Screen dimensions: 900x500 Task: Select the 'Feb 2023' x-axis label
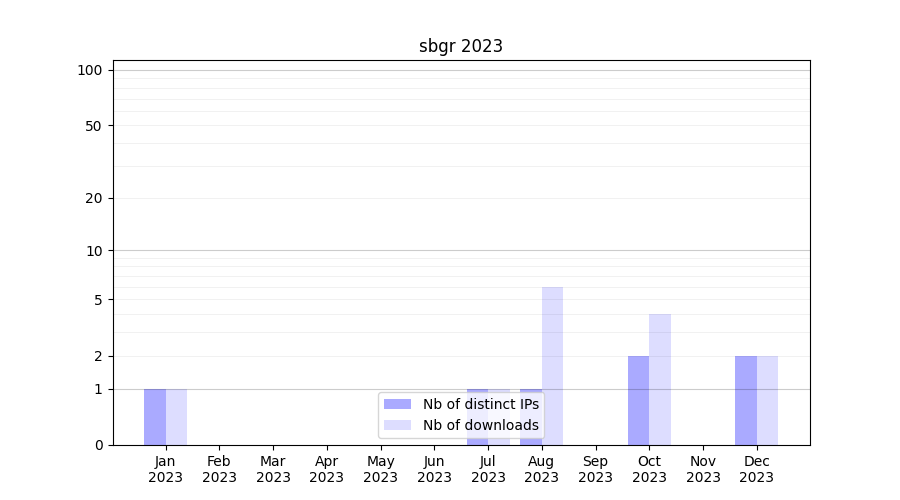(x=219, y=469)
